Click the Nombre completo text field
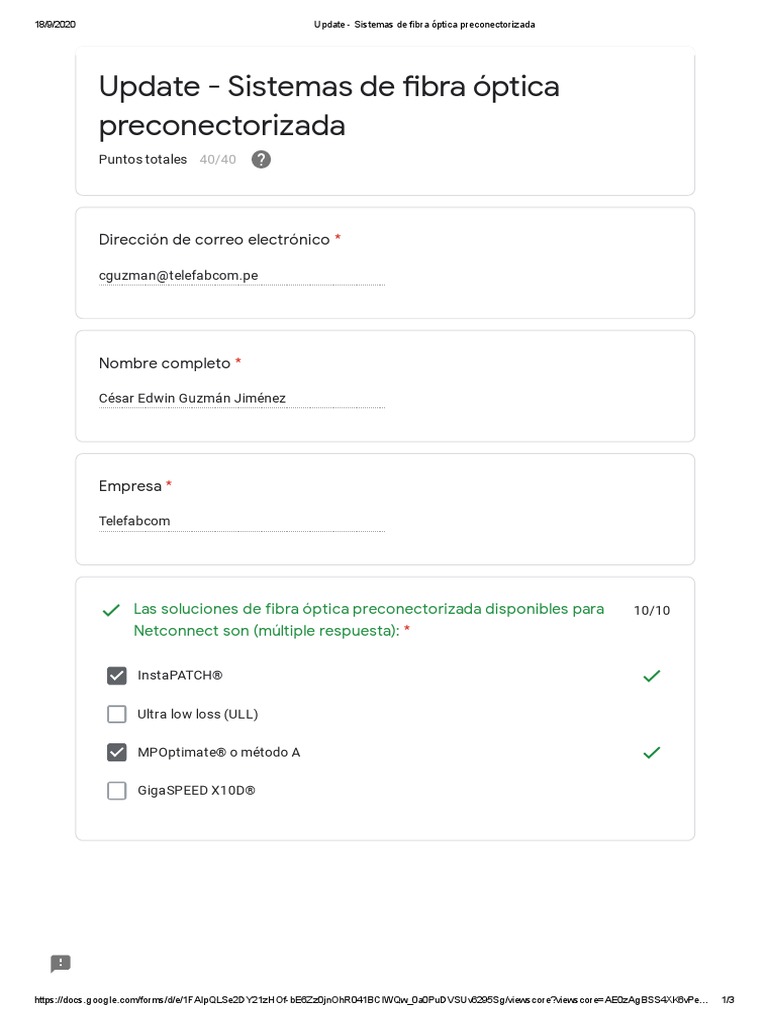This screenshot has height=1024, width=768. point(241,399)
